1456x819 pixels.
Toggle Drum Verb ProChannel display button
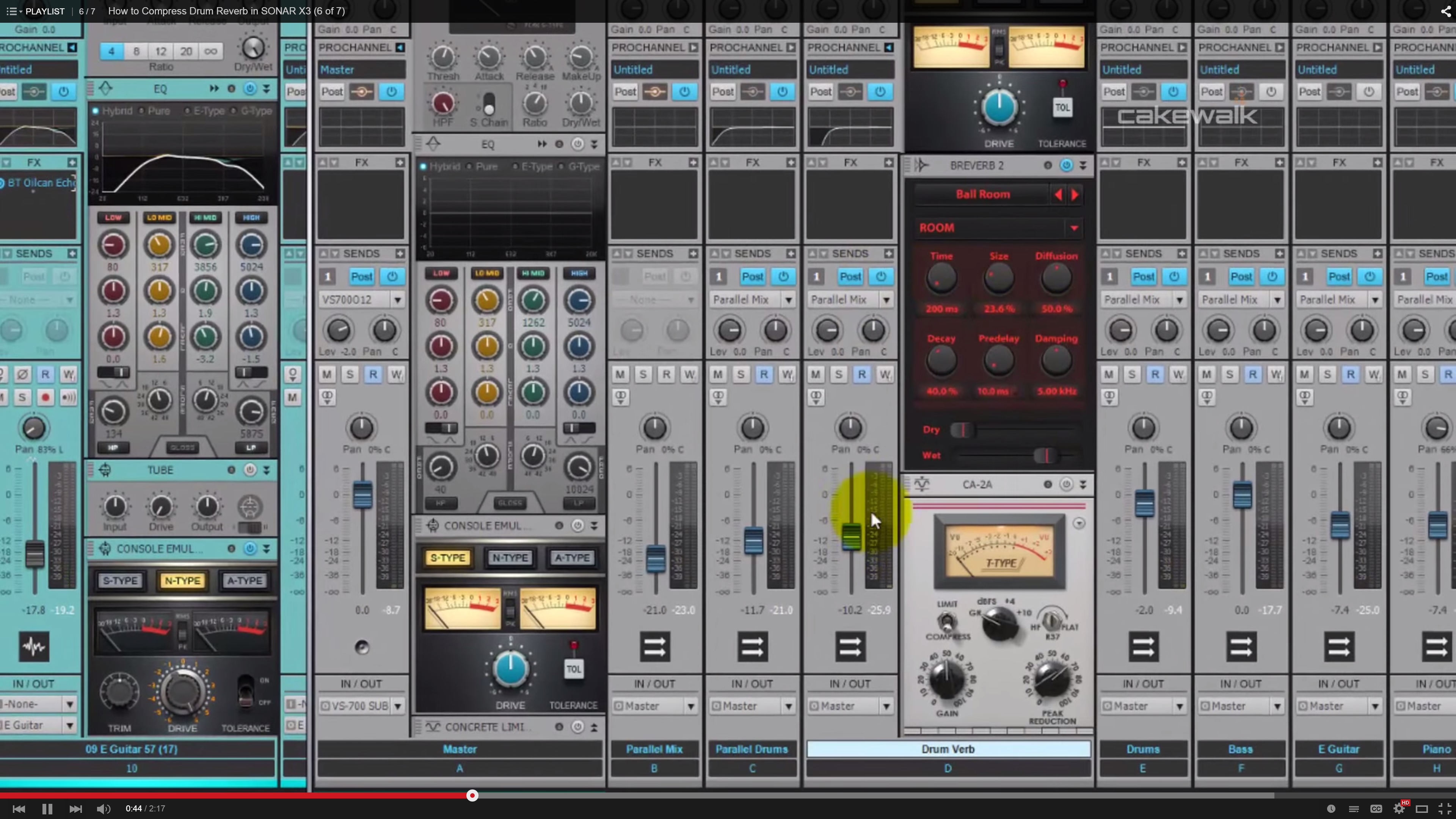(888, 47)
